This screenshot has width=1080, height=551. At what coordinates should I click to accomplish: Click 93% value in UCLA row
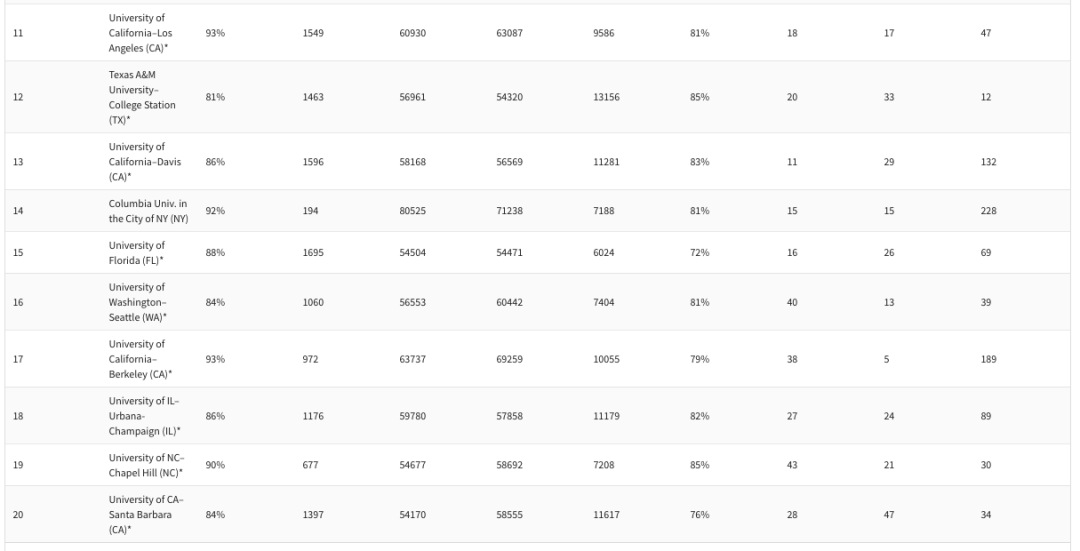pos(215,33)
